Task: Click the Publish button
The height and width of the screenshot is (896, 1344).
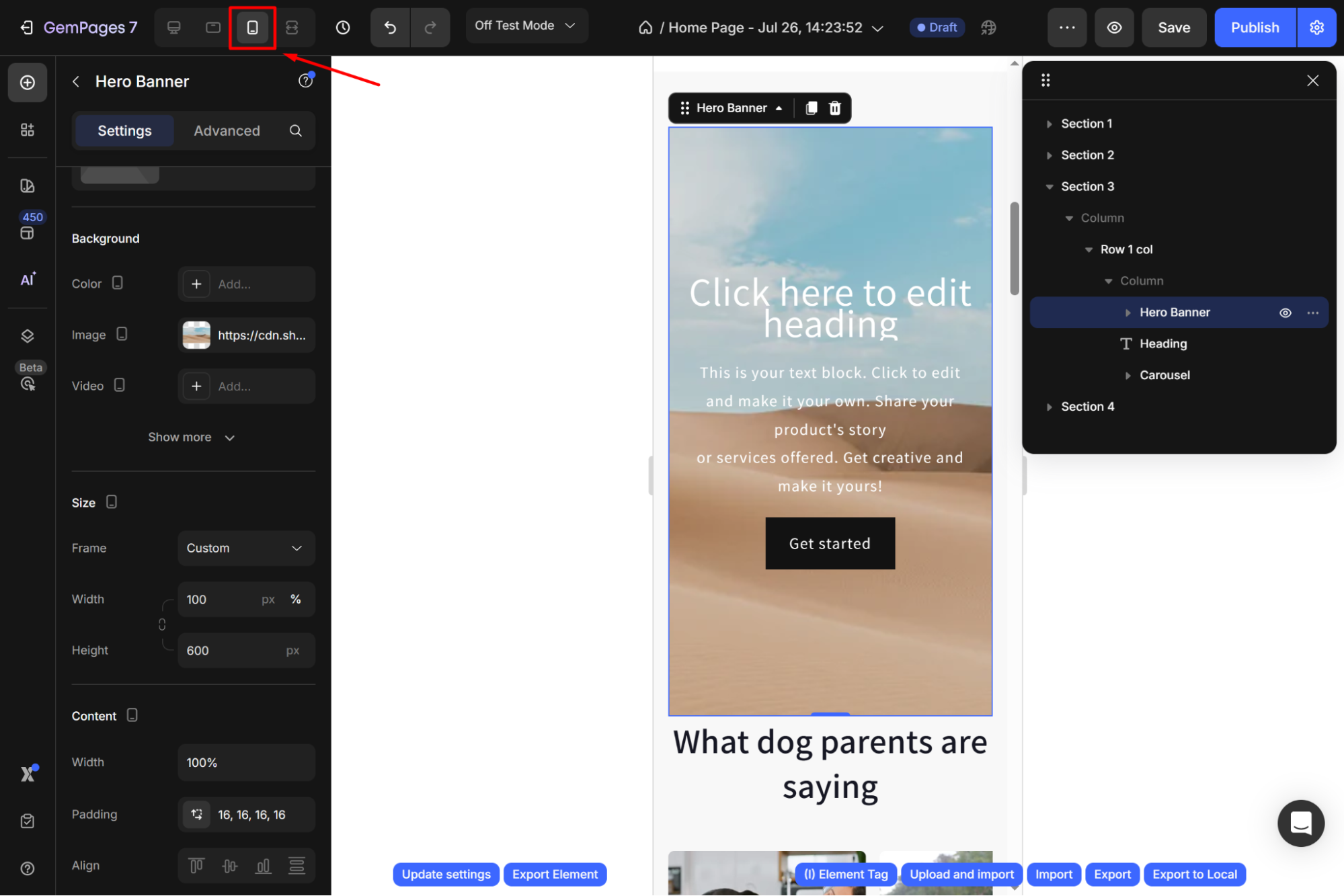Action: click(1254, 28)
